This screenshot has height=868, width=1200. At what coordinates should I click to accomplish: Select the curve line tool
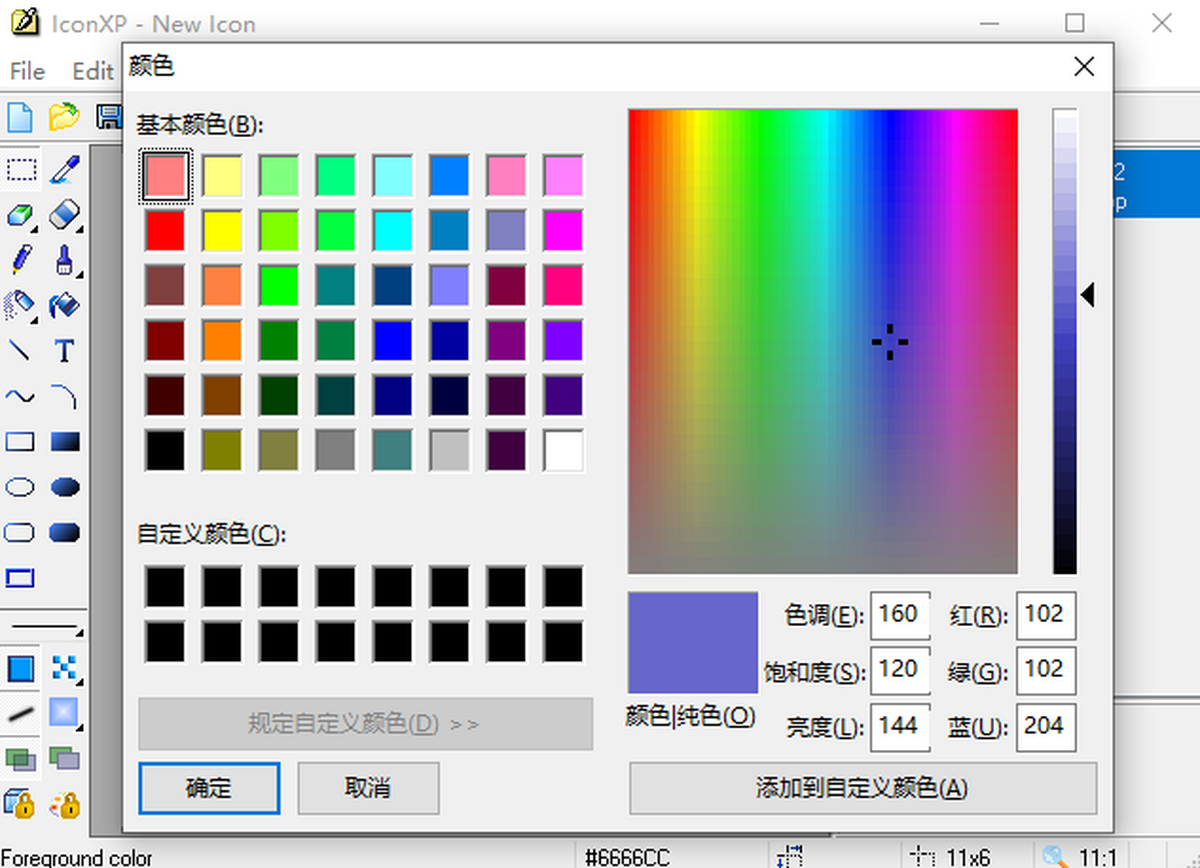pos(21,396)
